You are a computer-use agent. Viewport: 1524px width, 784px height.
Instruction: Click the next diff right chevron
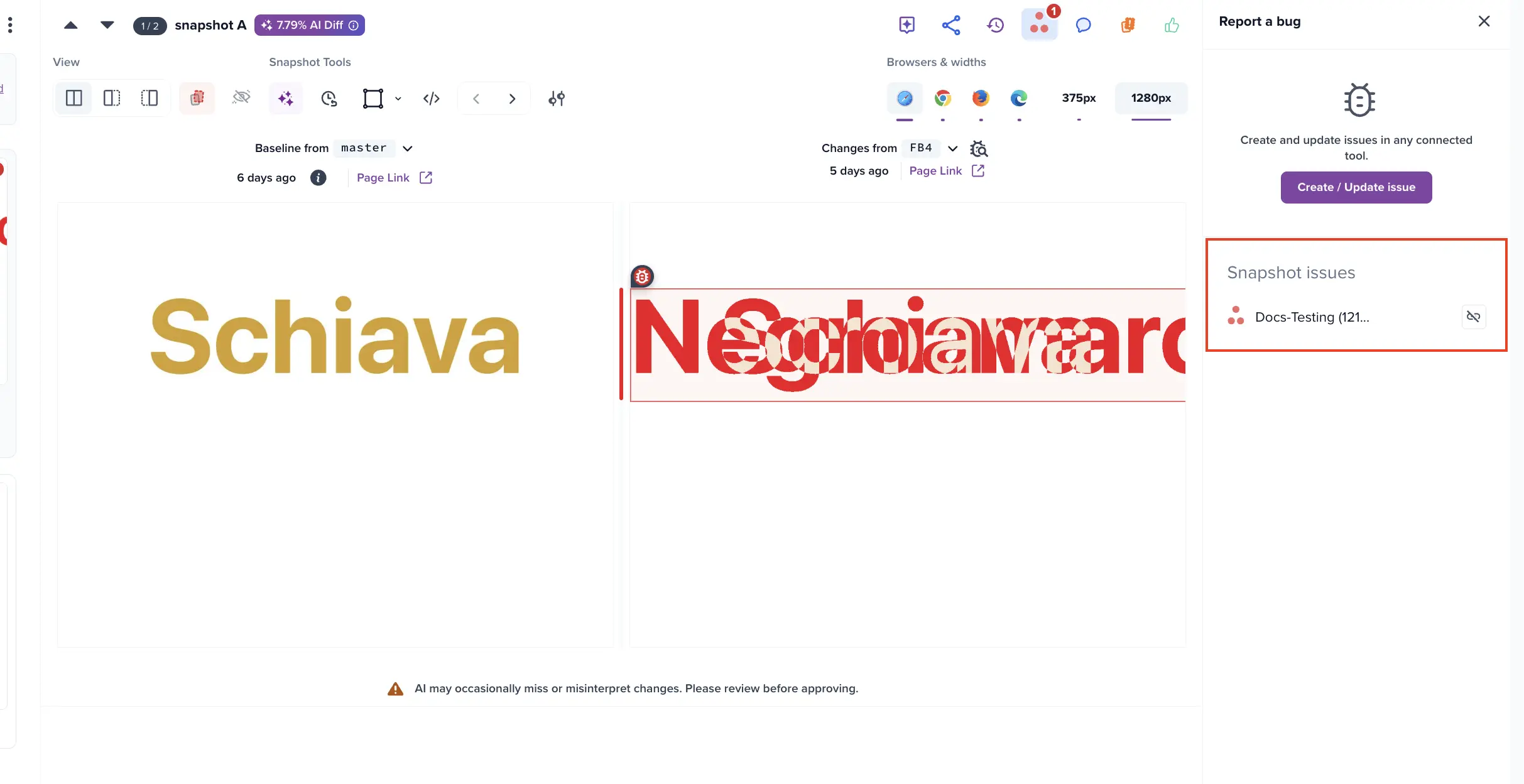(513, 99)
